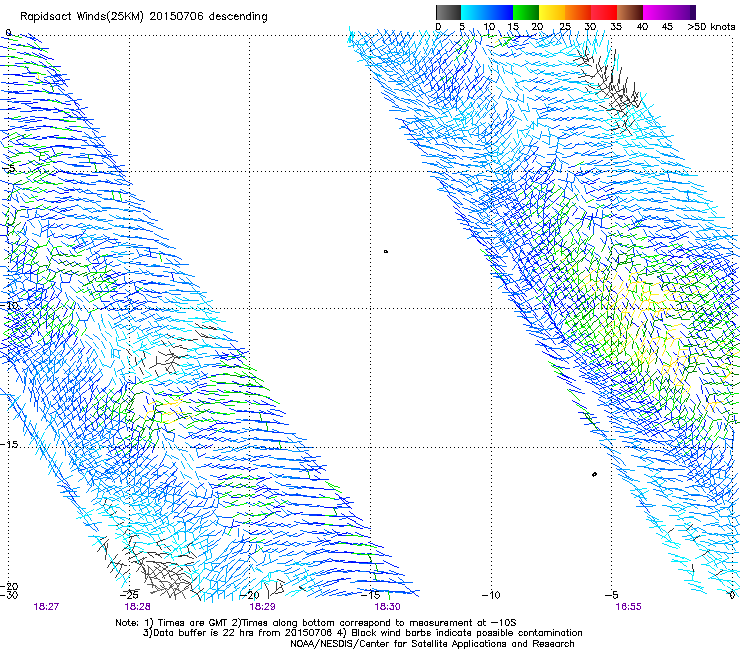Click the small island mark near -6 longitude, -16 latitude
Screen dimensions: 740x650
[594, 474]
